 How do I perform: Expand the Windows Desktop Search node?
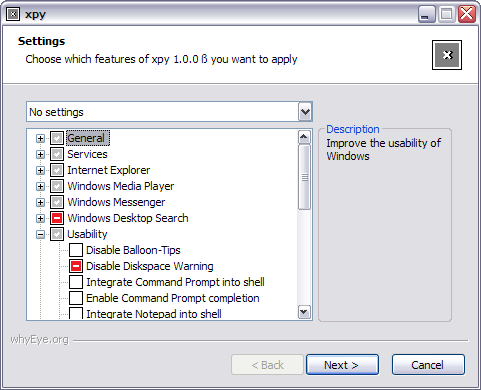click(40, 218)
